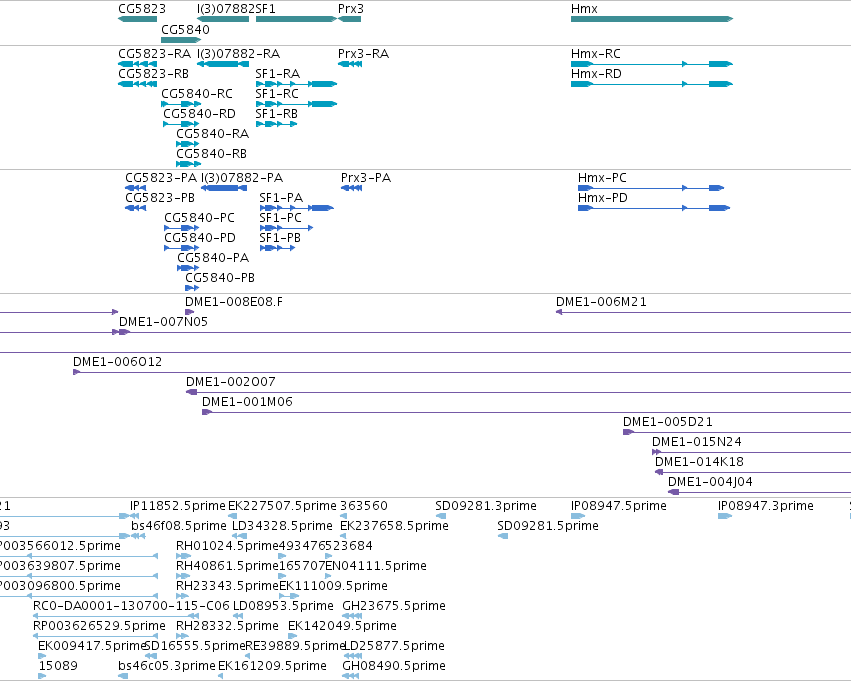The height and width of the screenshot is (681, 851).
Task: Click the Prx3 gene glyph
Action: pos(350,19)
